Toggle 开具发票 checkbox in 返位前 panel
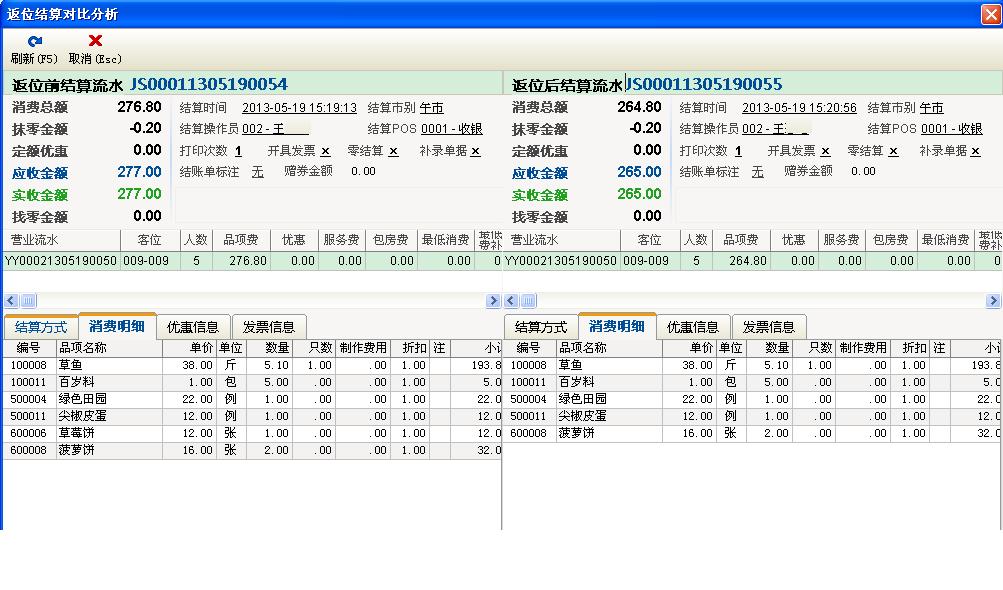 (325, 151)
